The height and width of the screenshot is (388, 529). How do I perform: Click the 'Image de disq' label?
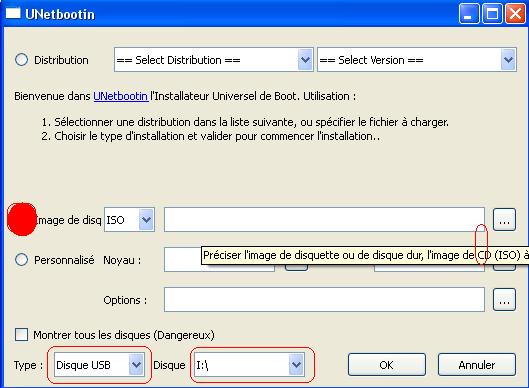[x=68, y=220]
